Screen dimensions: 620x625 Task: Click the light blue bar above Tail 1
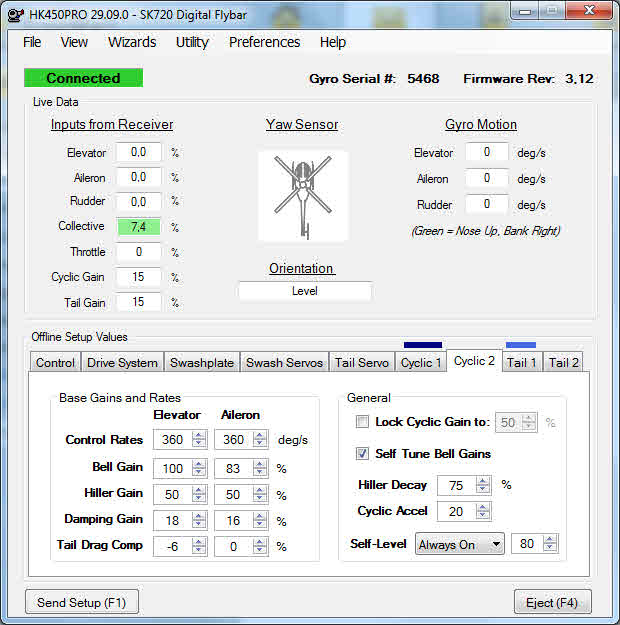(x=521, y=345)
